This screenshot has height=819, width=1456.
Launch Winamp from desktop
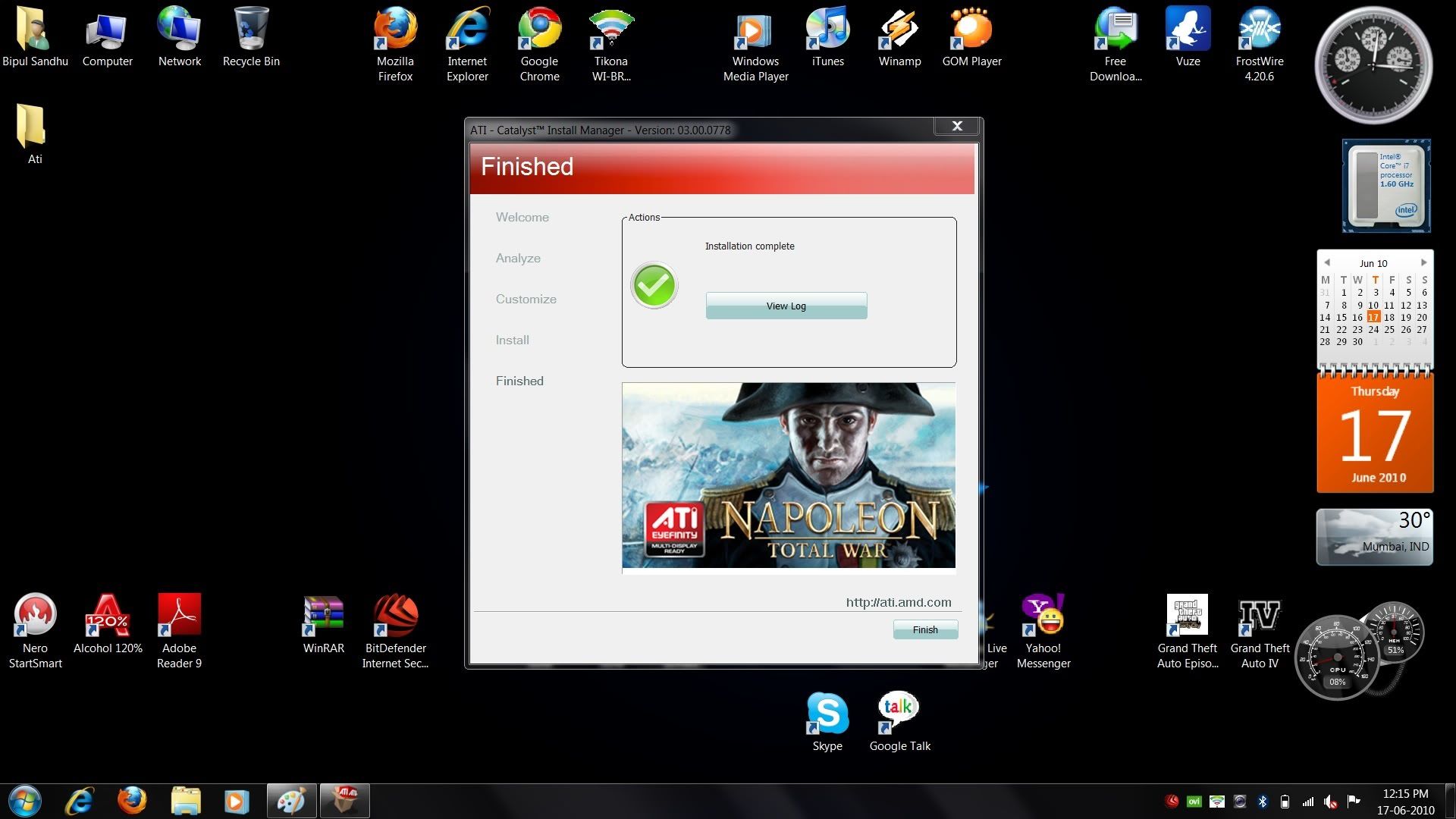(899, 36)
